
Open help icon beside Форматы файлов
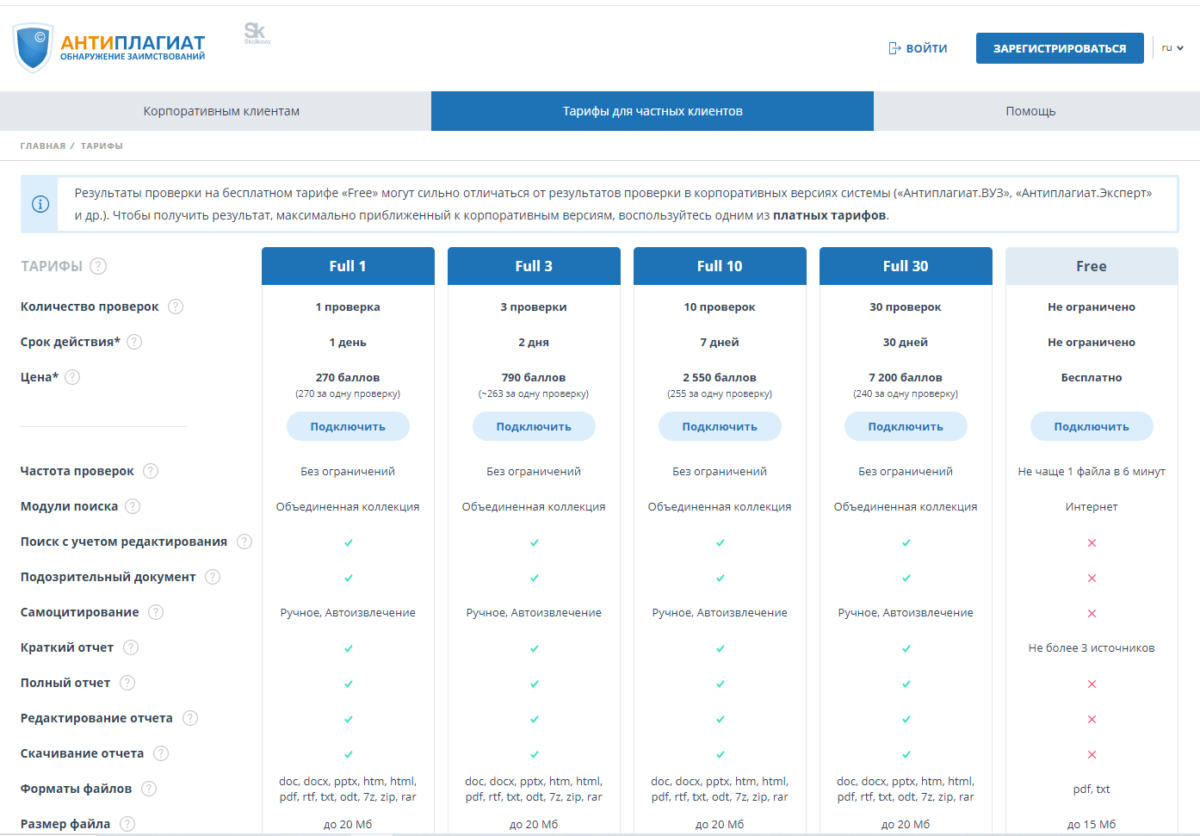[149, 789]
